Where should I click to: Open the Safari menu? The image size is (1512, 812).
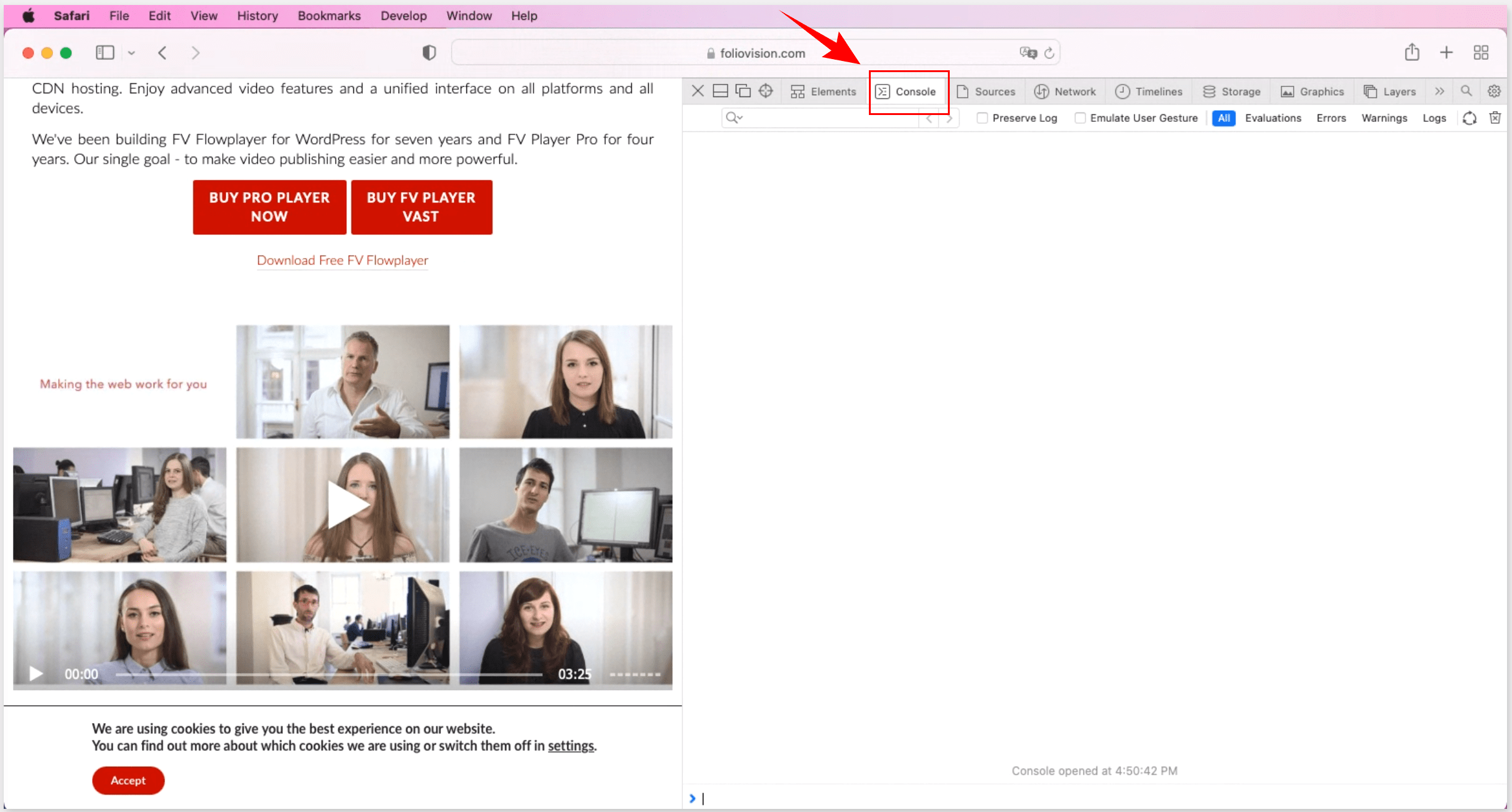pos(72,16)
